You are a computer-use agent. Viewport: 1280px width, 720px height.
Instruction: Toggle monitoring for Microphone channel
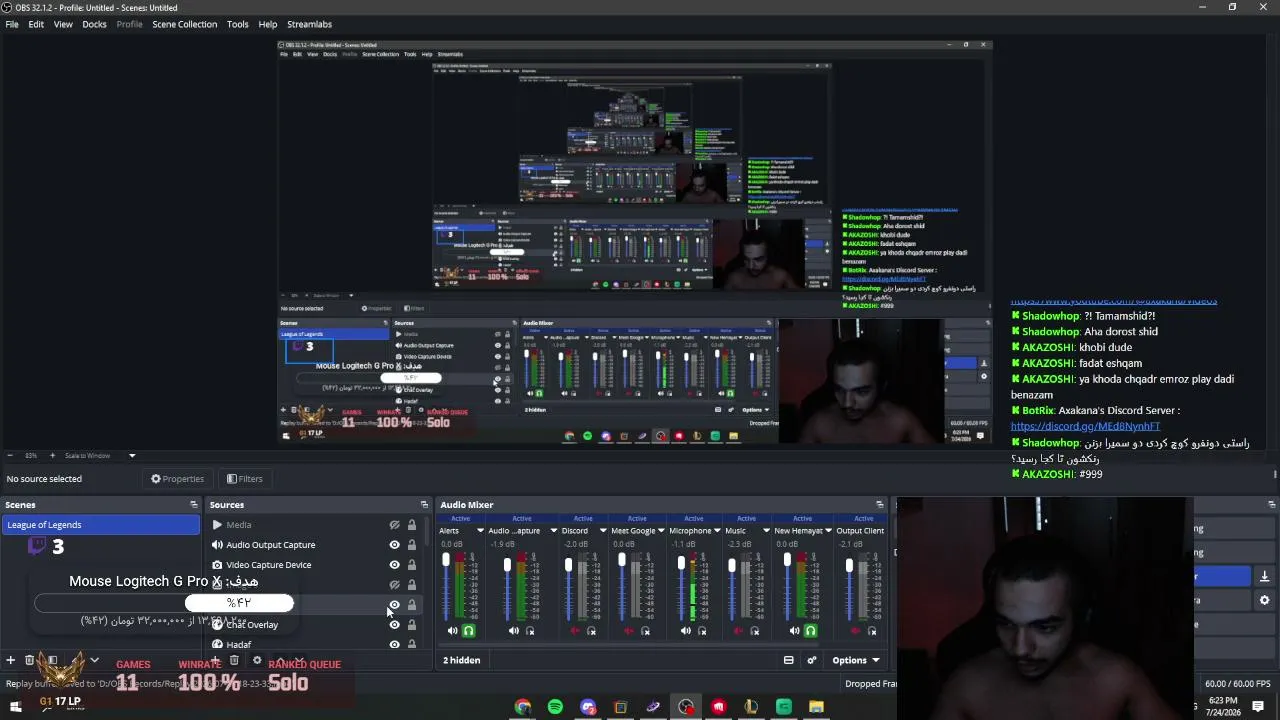[701, 631]
